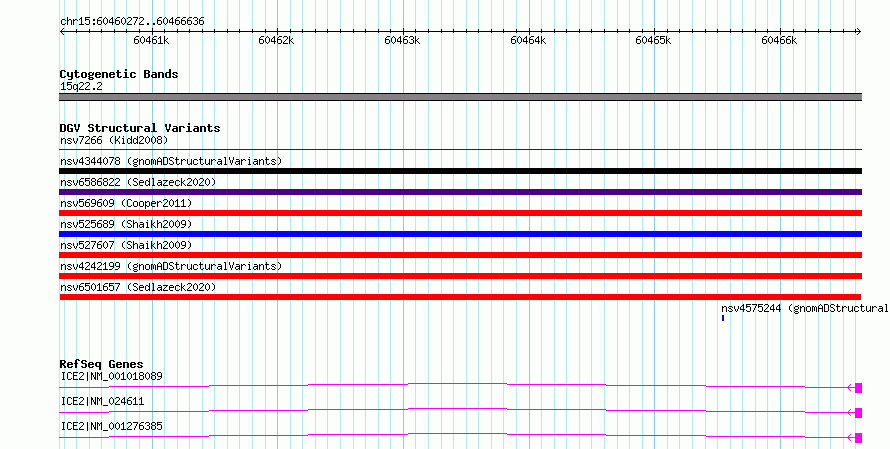This screenshot has height=449, width=890.
Task: Click the 15q22.2 band label
Action: coord(81,86)
